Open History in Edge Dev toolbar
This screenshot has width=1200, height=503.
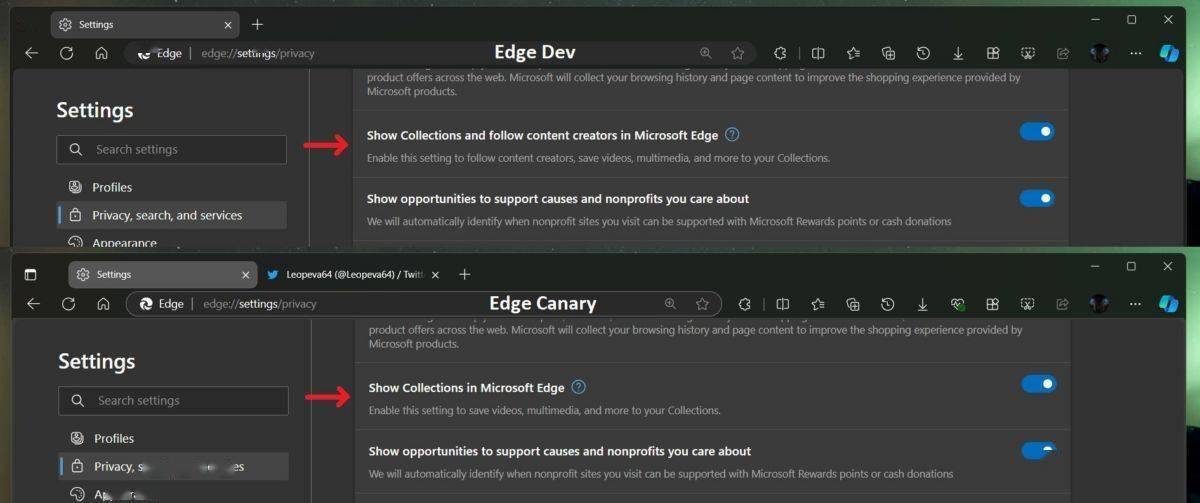(923, 53)
